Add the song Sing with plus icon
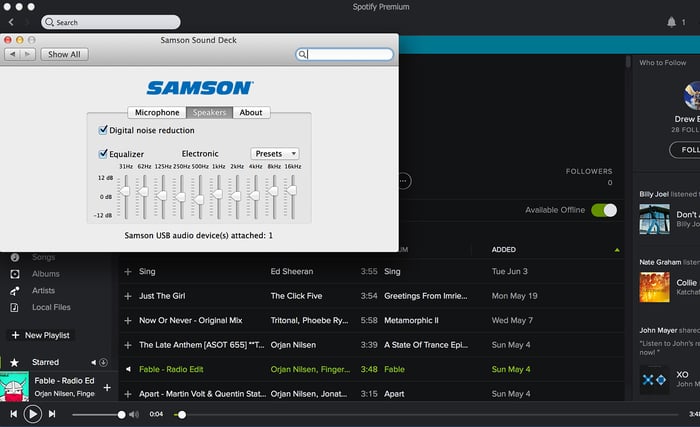Viewport: 700px width, 427px height. pos(128,272)
